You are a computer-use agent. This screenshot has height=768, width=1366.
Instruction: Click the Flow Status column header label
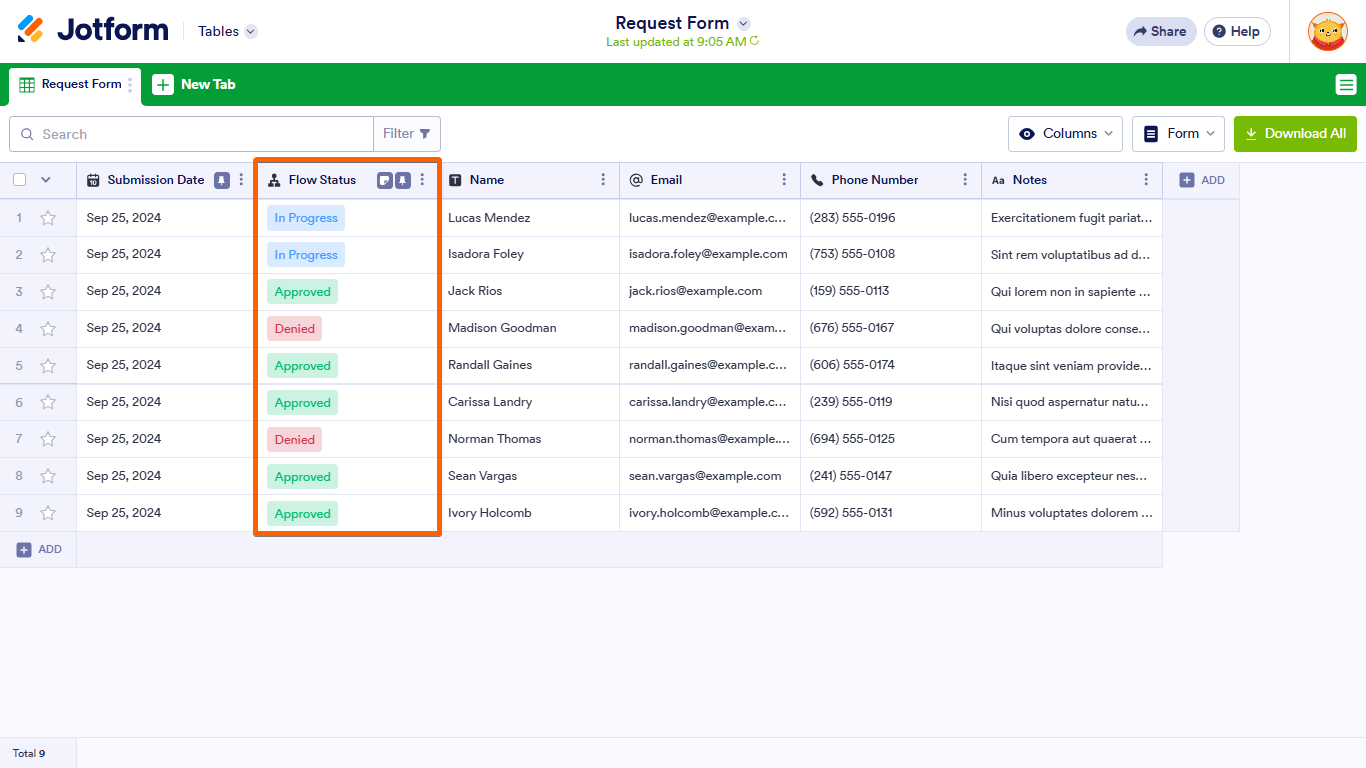pyautogui.click(x=322, y=180)
